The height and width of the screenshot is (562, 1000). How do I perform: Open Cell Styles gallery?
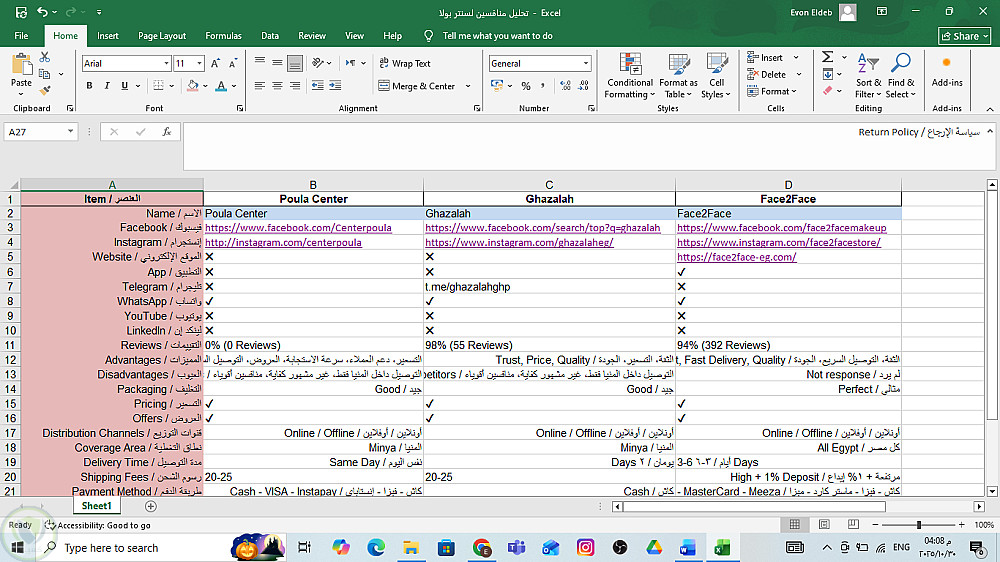pos(716,76)
